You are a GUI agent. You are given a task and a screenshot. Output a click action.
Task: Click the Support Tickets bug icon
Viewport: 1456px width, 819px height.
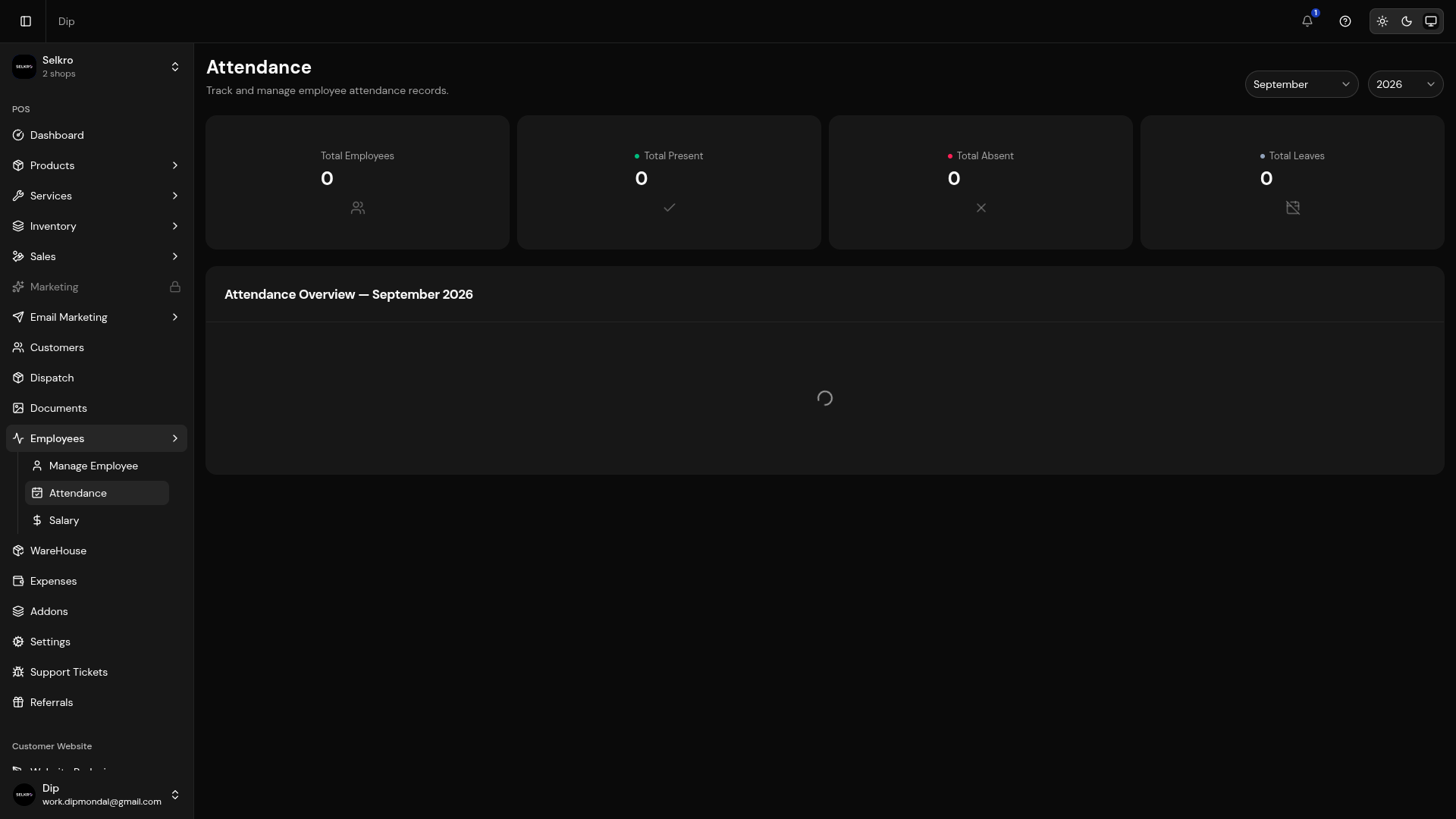[18, 672]
